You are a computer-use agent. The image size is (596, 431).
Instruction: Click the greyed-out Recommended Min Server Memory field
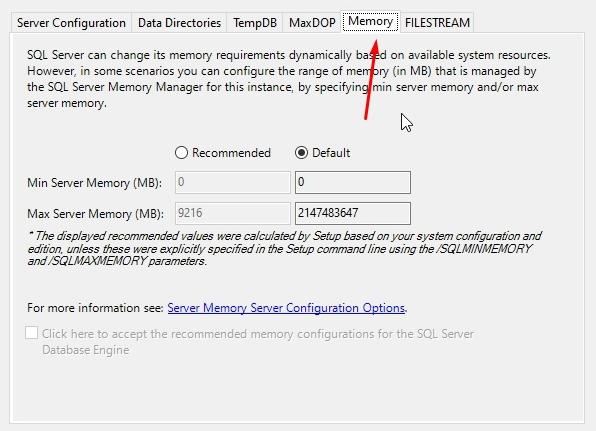[x=233, y=182]
